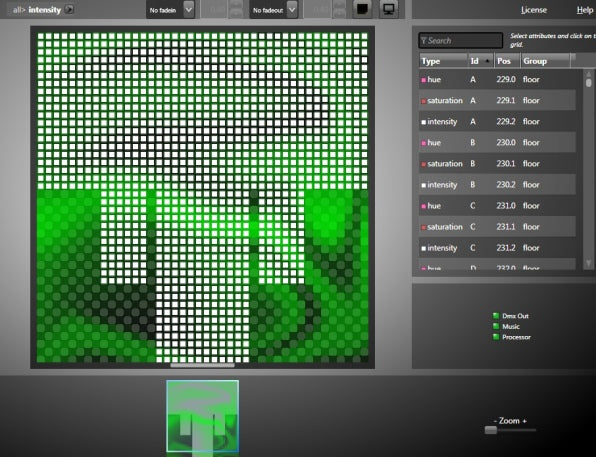Open the Help menu

click(x=585, y=10)
